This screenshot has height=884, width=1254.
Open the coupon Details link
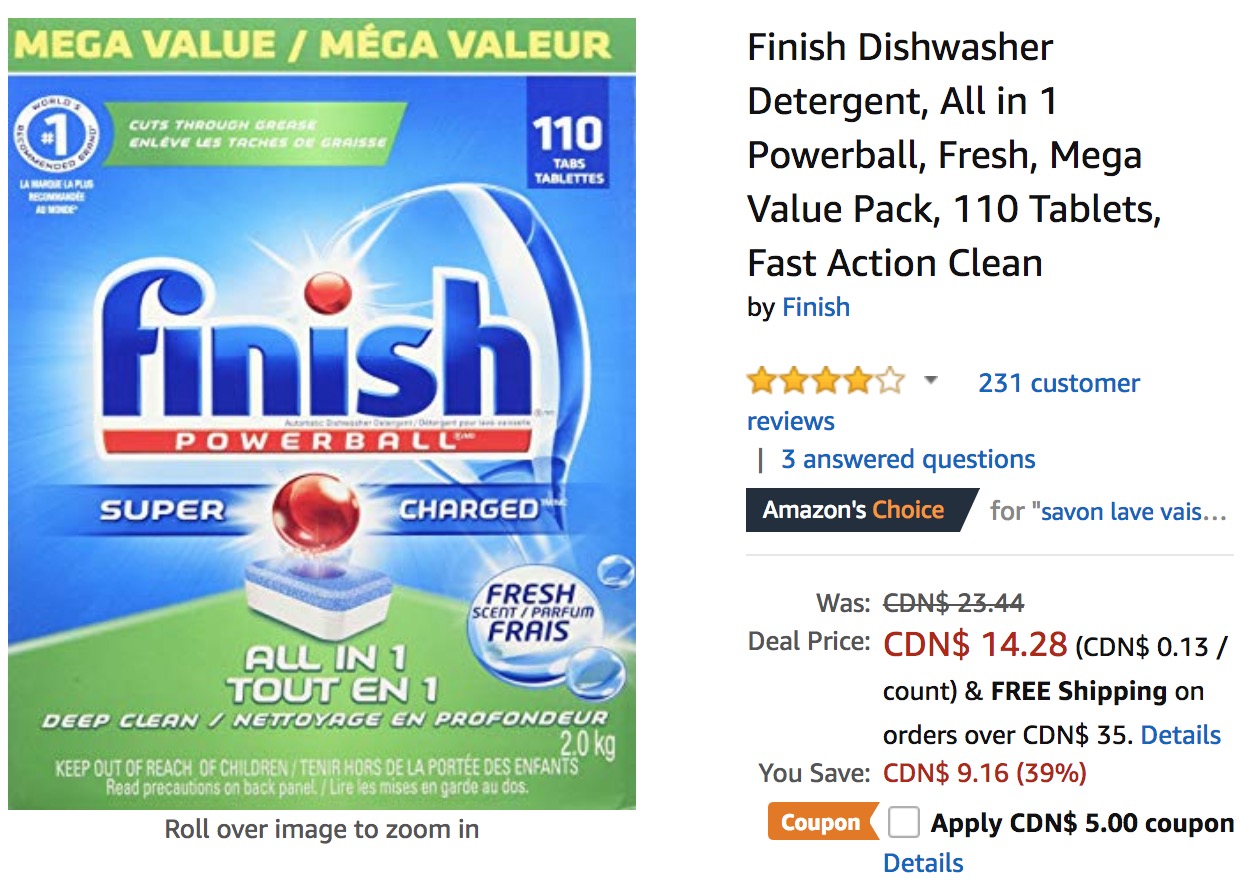pyautogui.click(x=923, y=862)
